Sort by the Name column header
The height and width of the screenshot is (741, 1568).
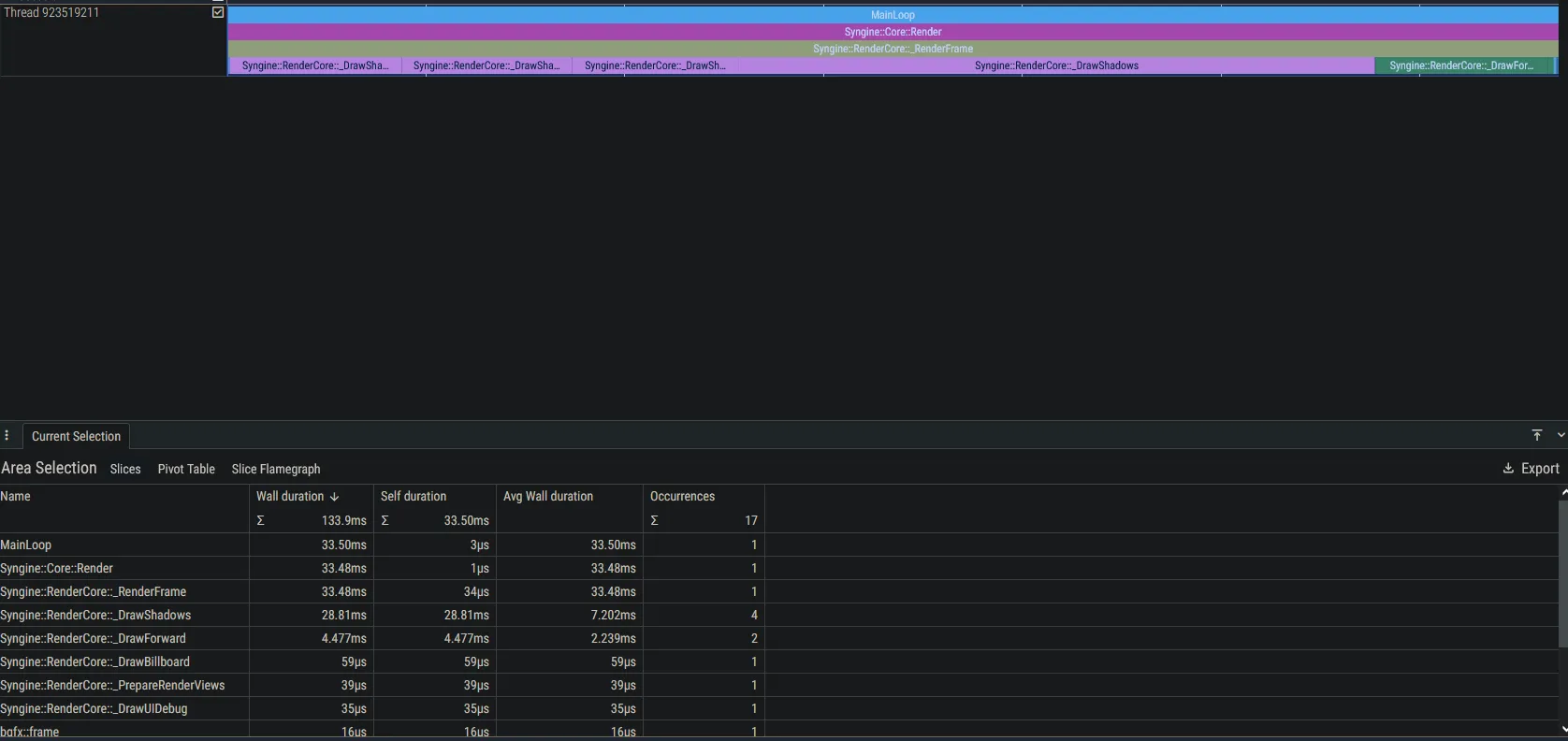pos(16,496)
